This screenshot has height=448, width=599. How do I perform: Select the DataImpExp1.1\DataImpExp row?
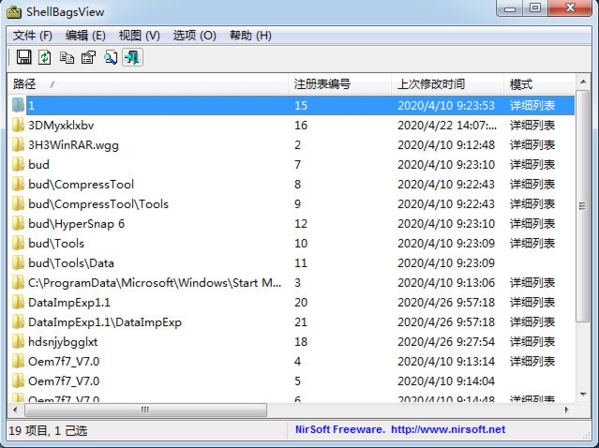coord(291,322)
